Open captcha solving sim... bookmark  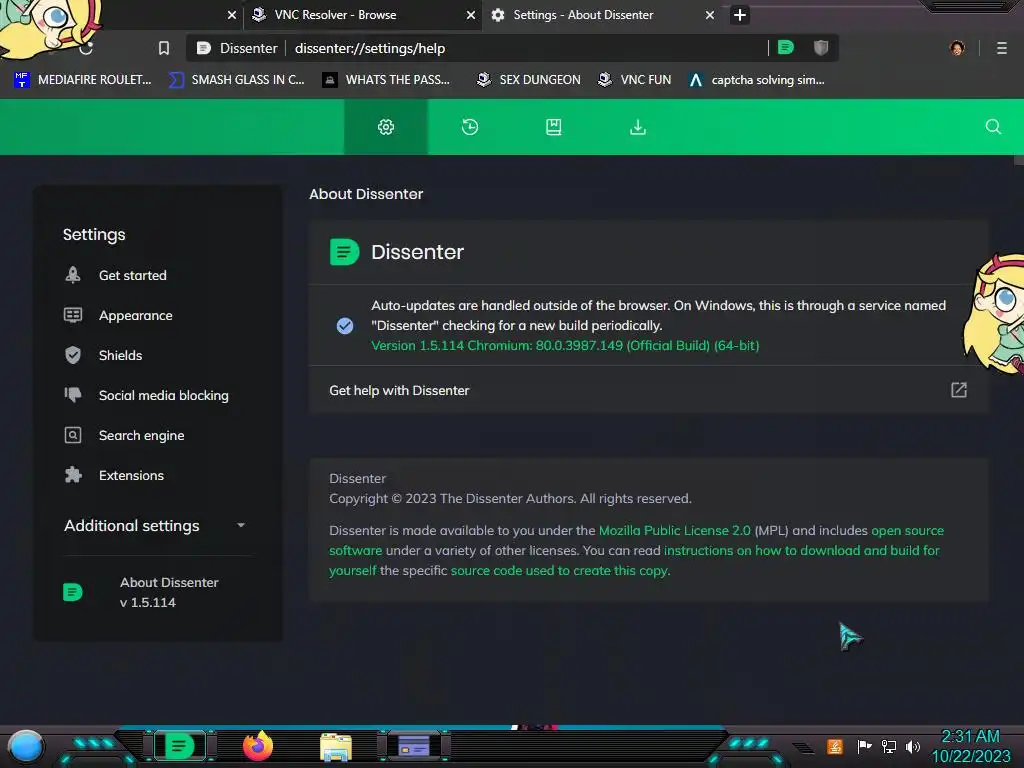756,80
